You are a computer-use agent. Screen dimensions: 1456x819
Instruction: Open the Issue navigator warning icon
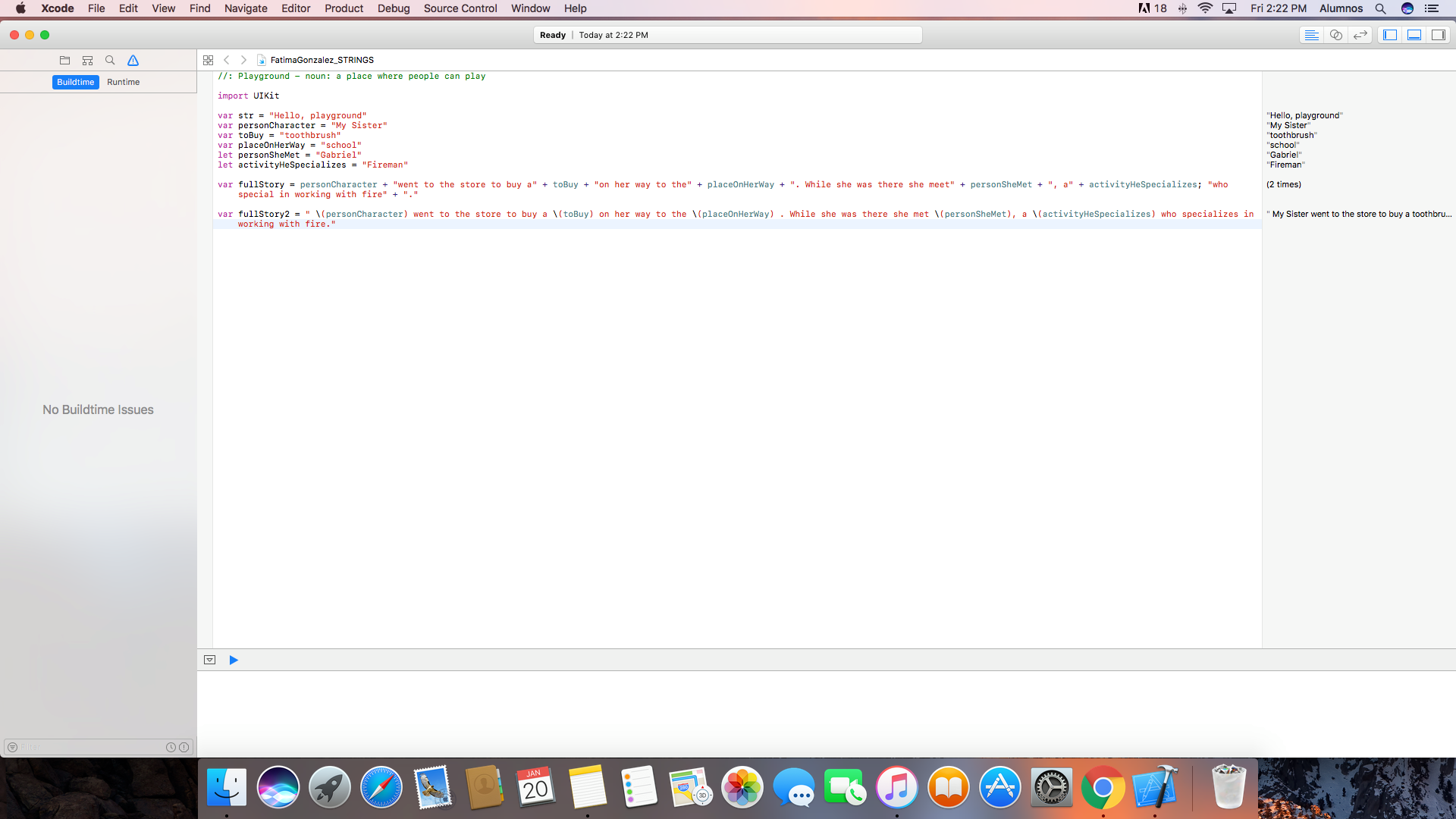tap(133, 60)
